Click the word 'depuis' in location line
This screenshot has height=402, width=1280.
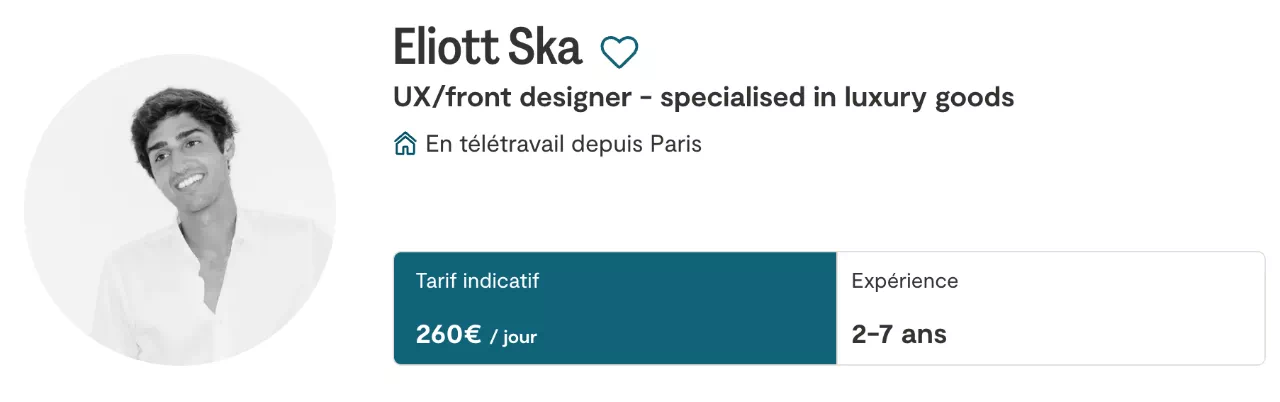607,144
